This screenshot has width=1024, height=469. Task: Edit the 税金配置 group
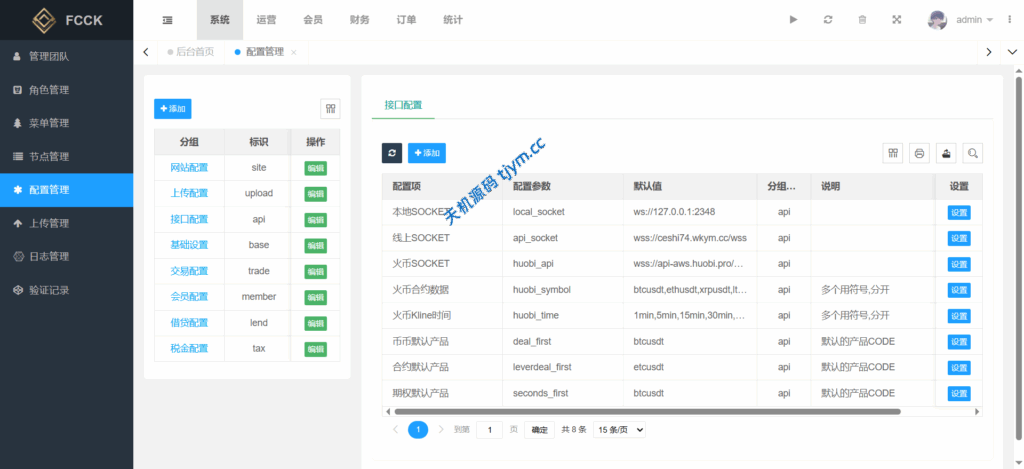(x=315, y=349)
